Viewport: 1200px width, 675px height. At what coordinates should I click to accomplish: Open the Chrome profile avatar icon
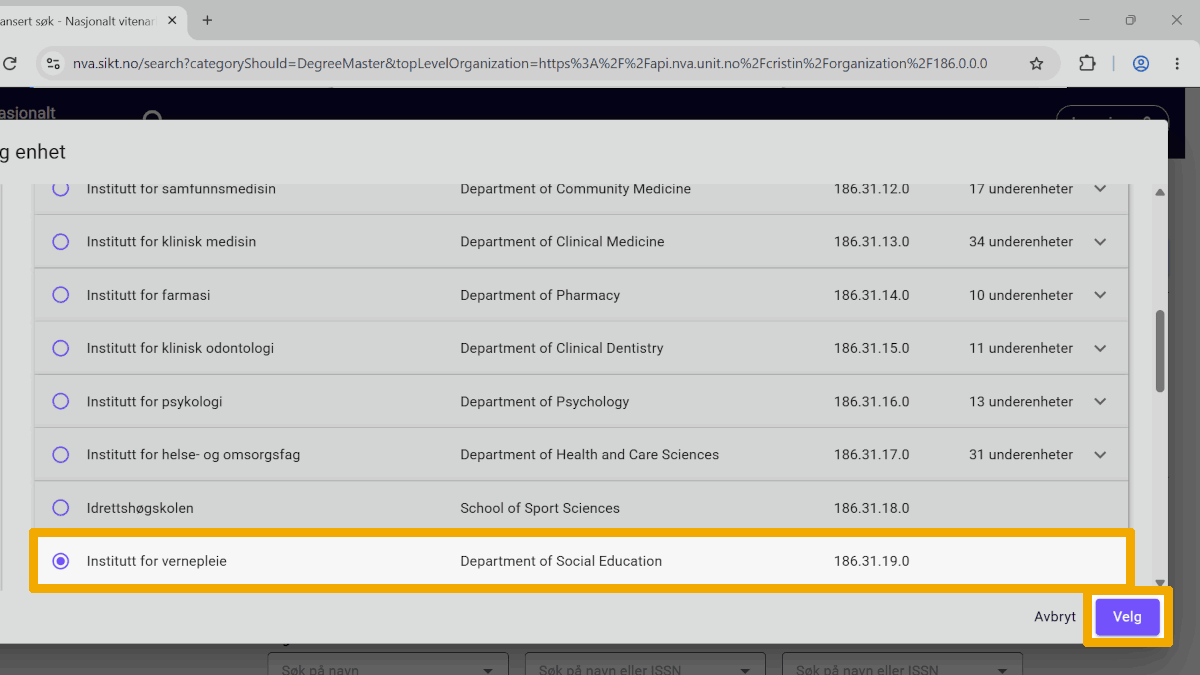click(1140, 63)
